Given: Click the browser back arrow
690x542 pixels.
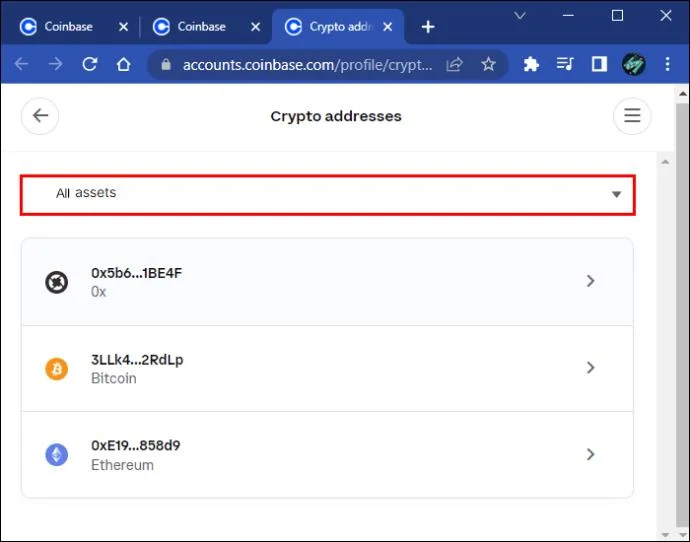Looking at the screenshot, I should click(21, 64).
